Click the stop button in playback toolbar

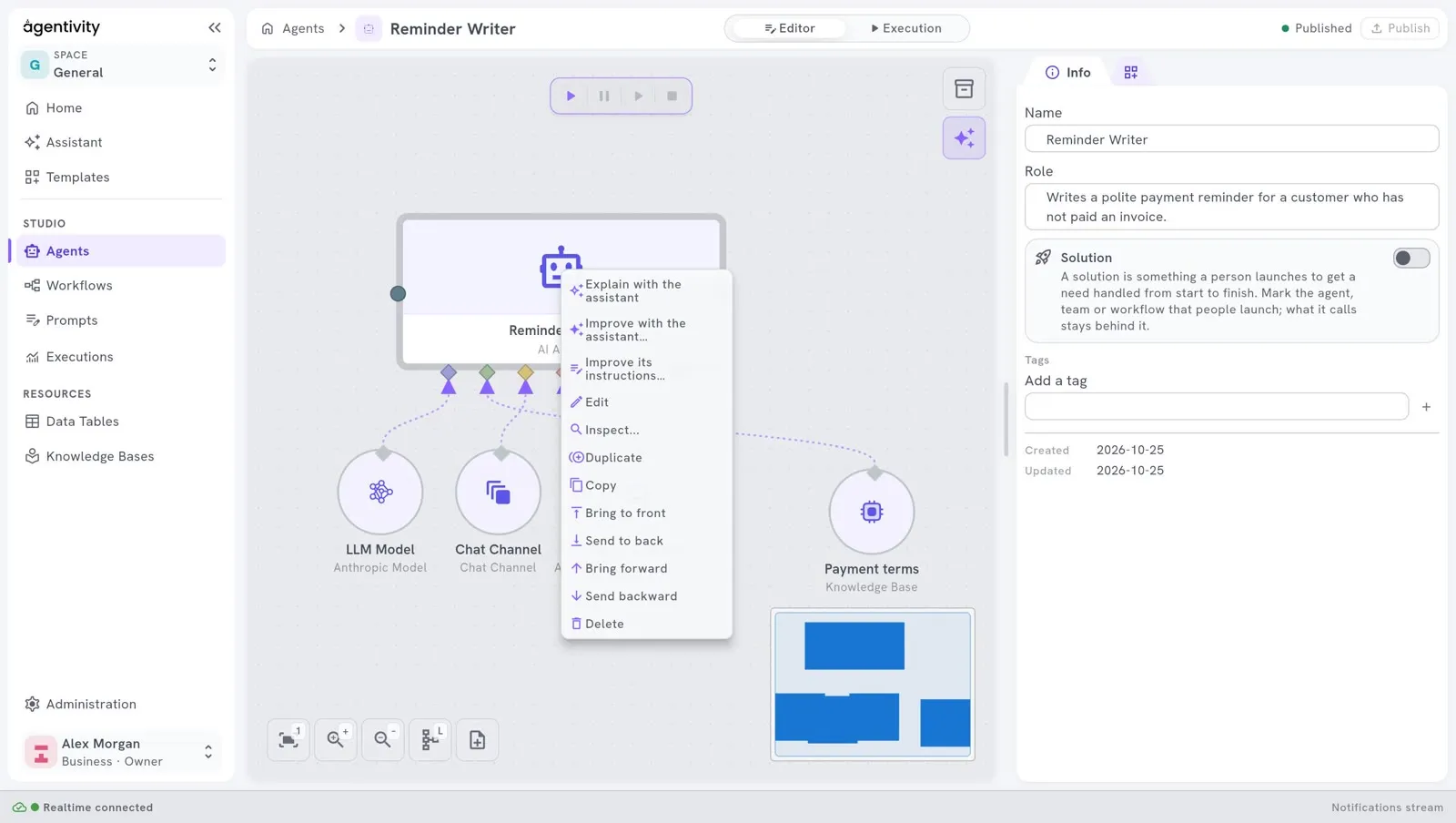672,96
